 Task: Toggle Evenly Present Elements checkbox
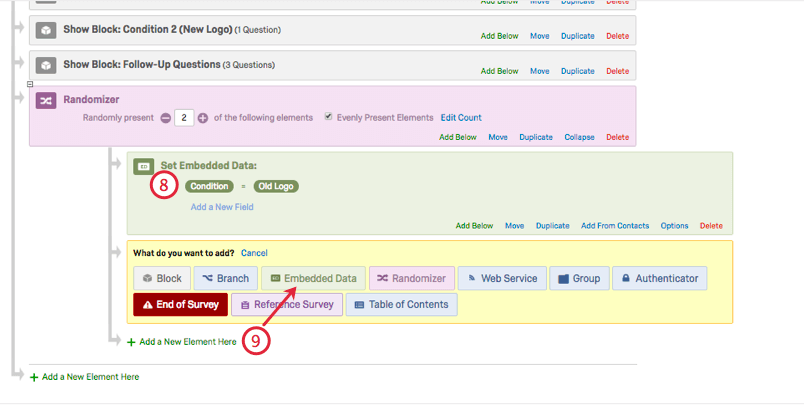click(328, 117)
